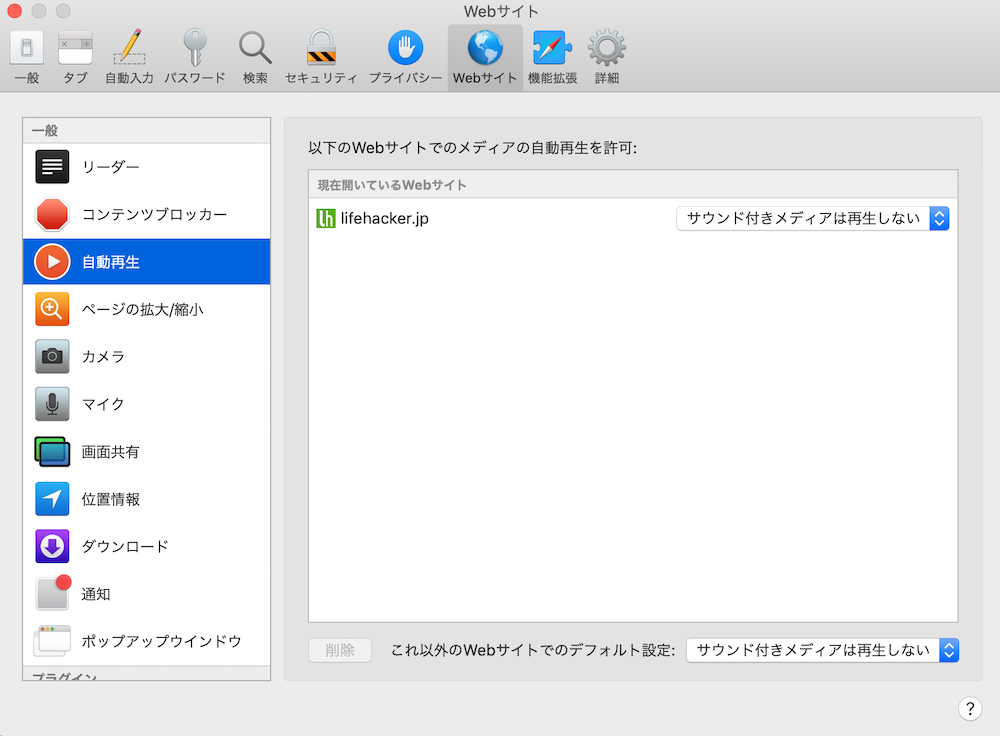
Task: Open autoplay dropdown for lifehacker.jp
Action: pyautogui.click(x=812, y=219)
